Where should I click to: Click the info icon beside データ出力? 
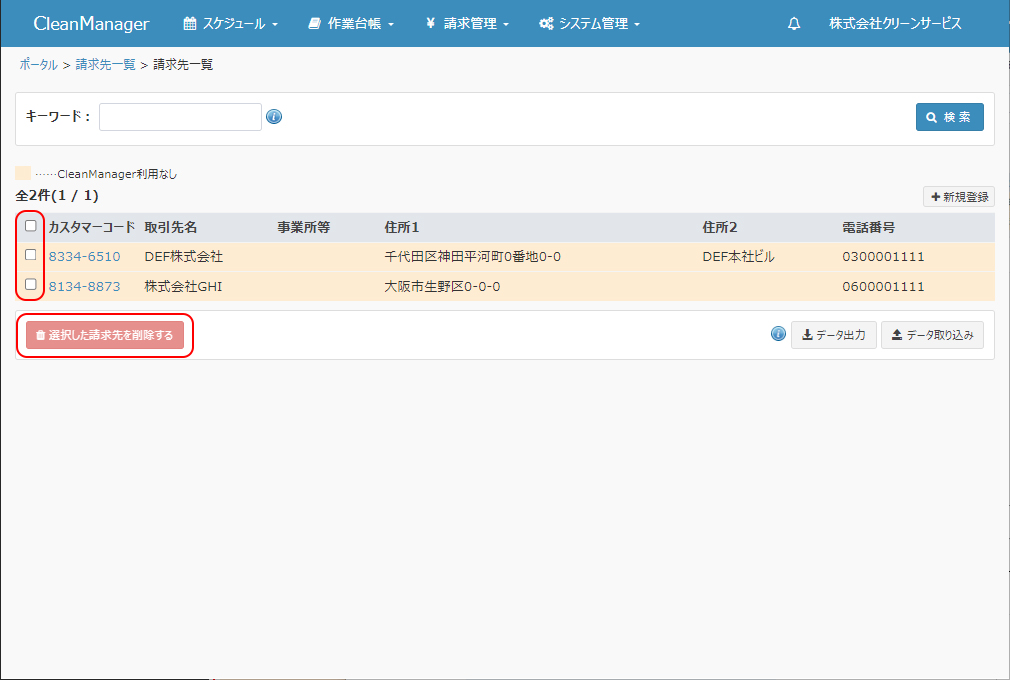(778, 334)
